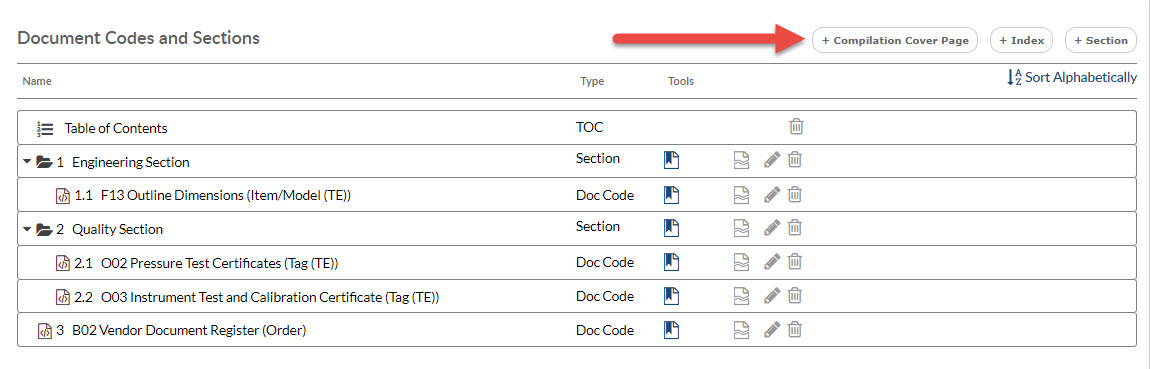This screenshot has width=1150, height=369.
Task: Edit Engineering Section with pencil icon
Action: [x=771, y=160]
